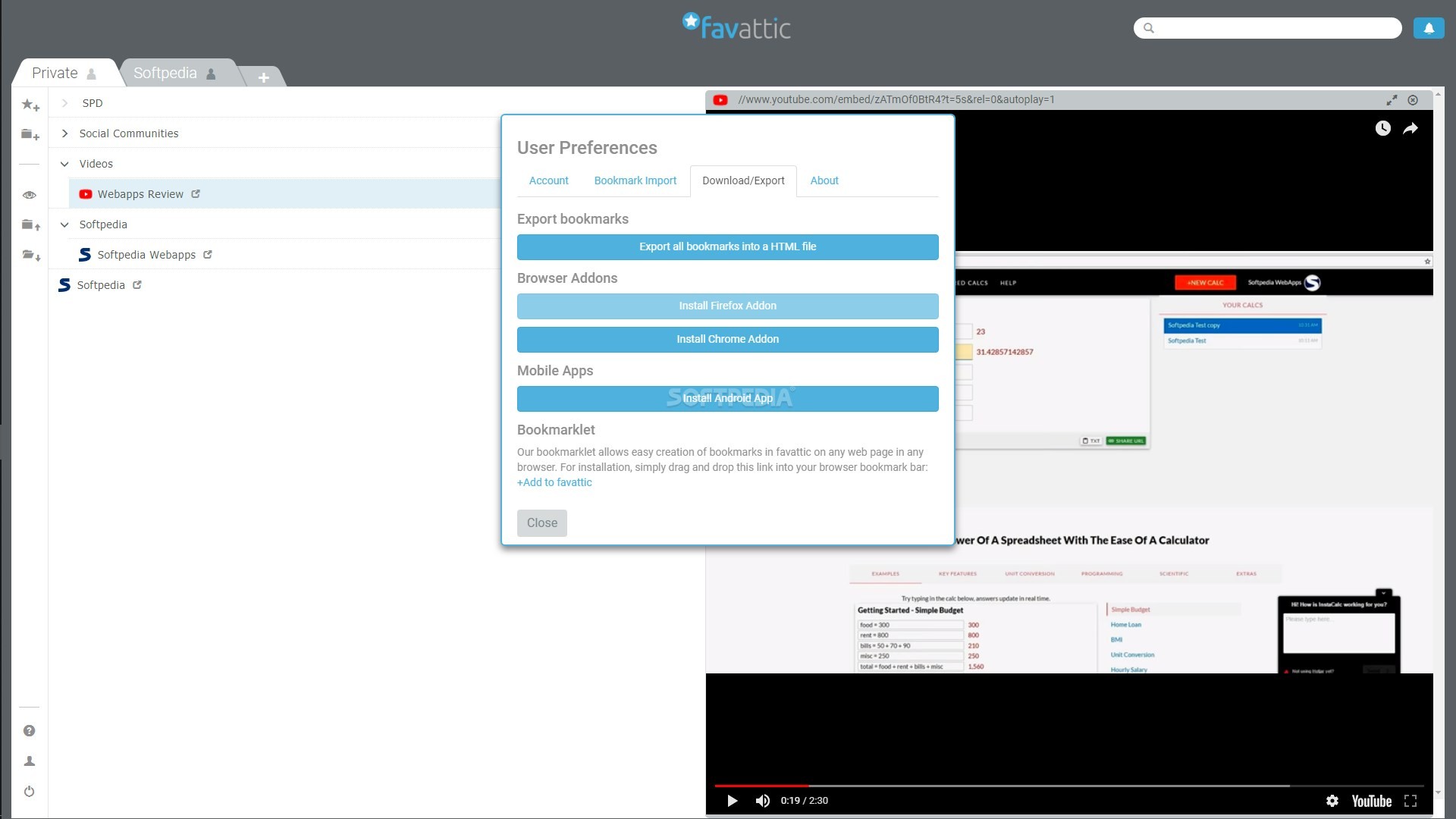Click the Watch later clock icon
This screenshot has height=819, width=1456.
tap(1383, 128)
